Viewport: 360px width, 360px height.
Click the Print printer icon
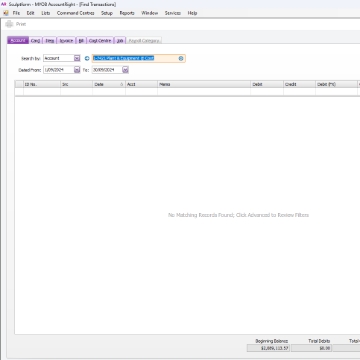pos(9,24)
